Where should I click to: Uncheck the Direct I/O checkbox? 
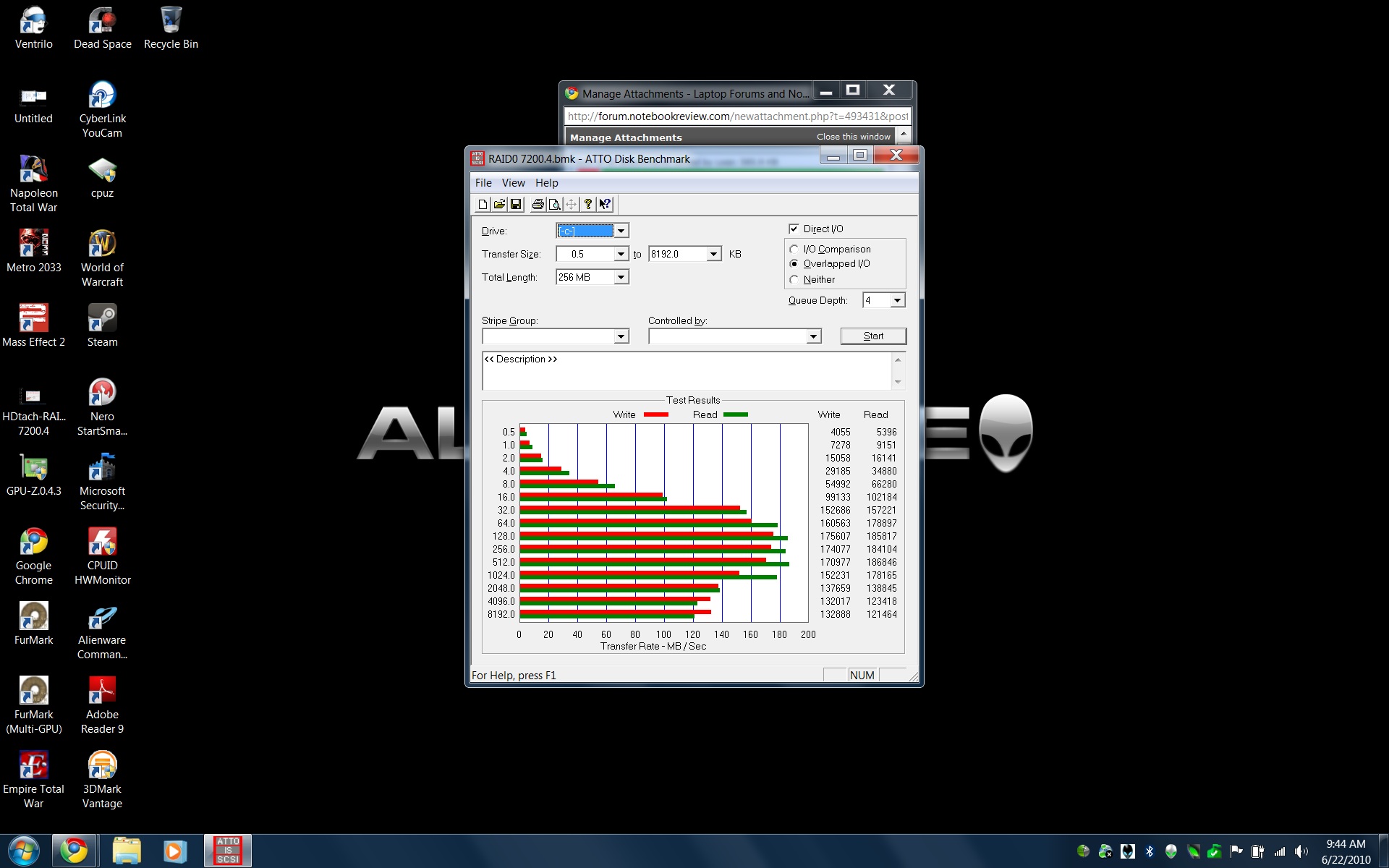[794, 229]
